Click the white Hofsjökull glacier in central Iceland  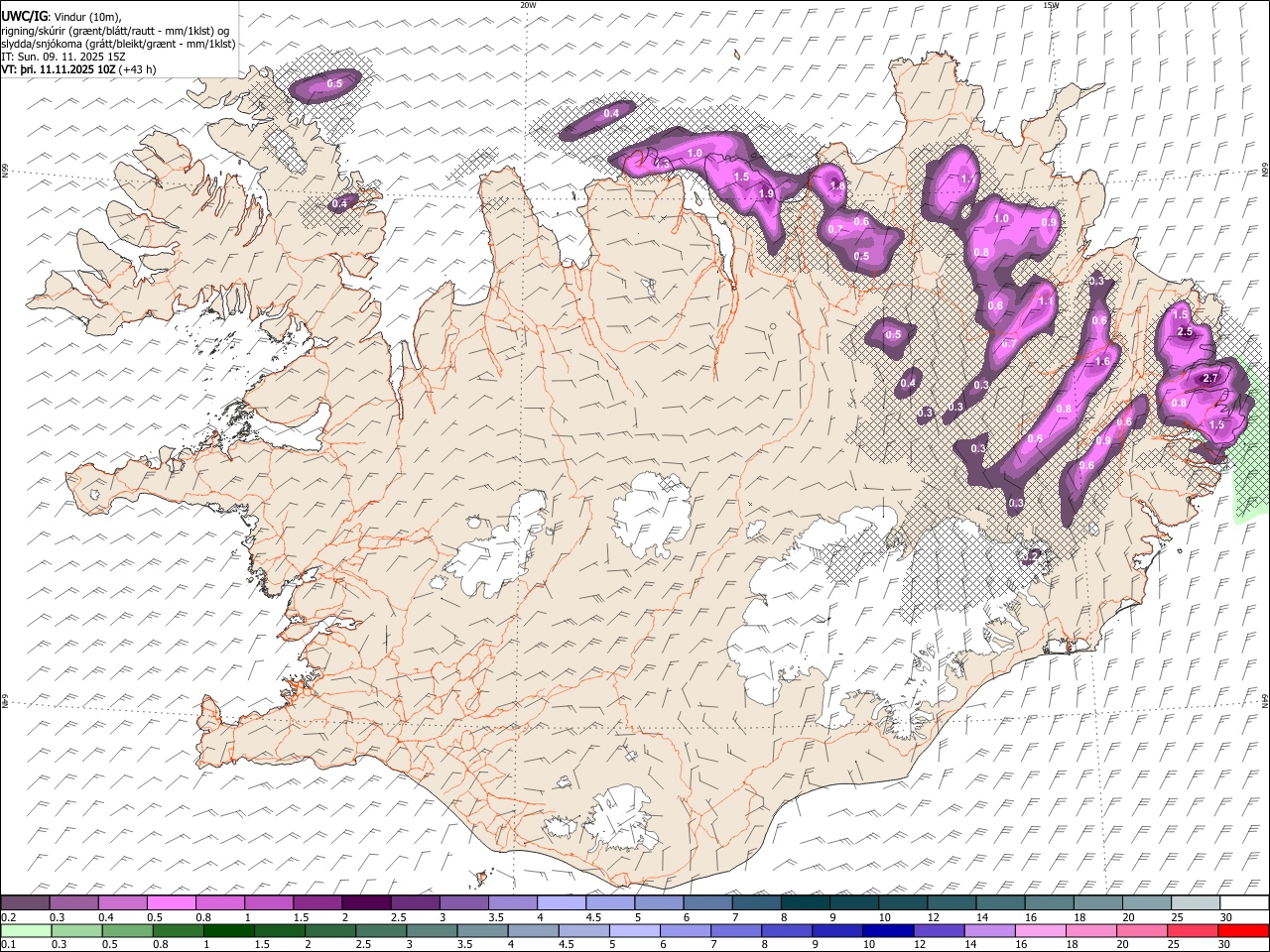point(651,513)
